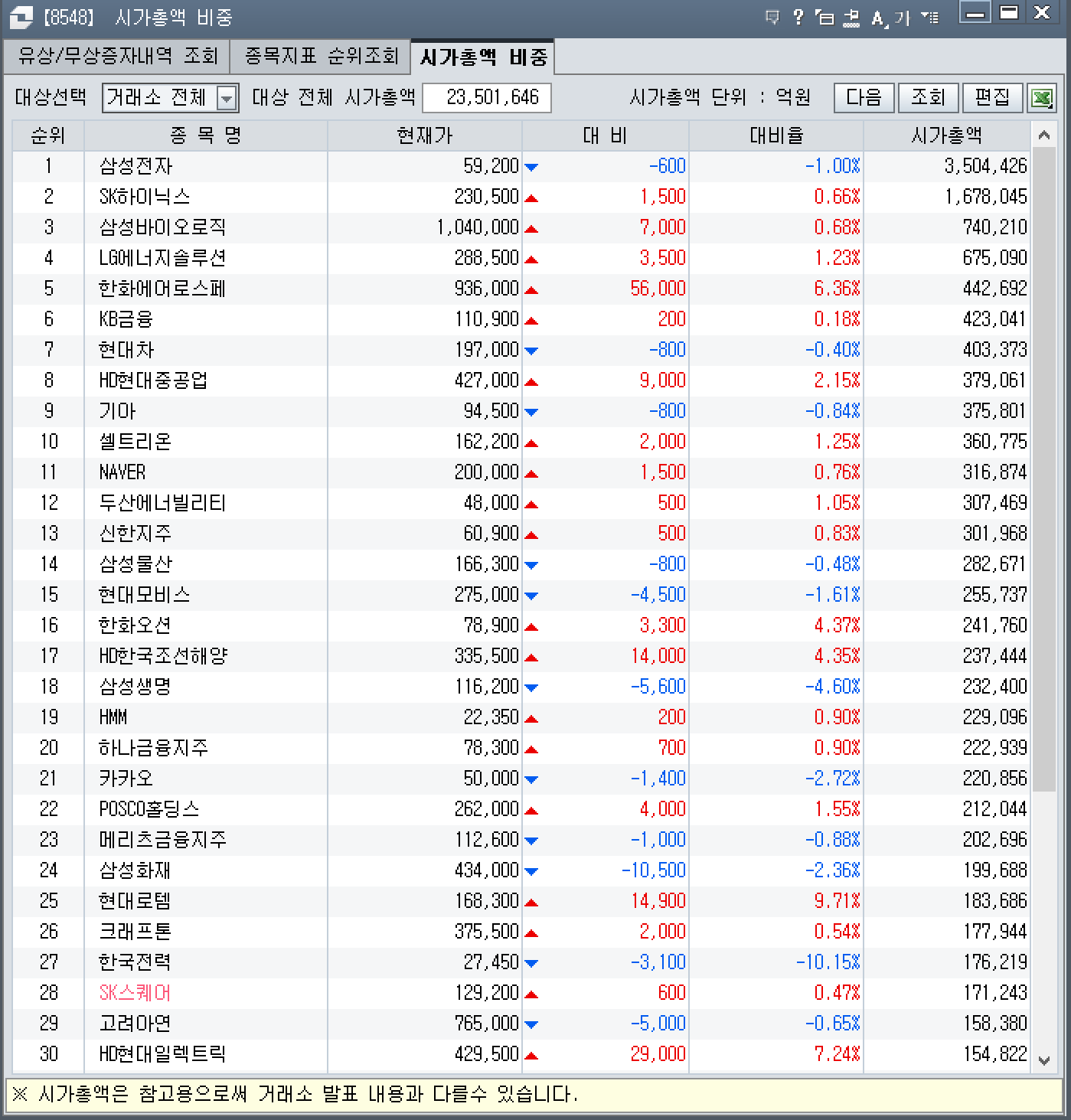Viewport: 1071px width, 1120px height.
Task: Click the enlarge font 'A' icon
Action: [x=879, y=18]
